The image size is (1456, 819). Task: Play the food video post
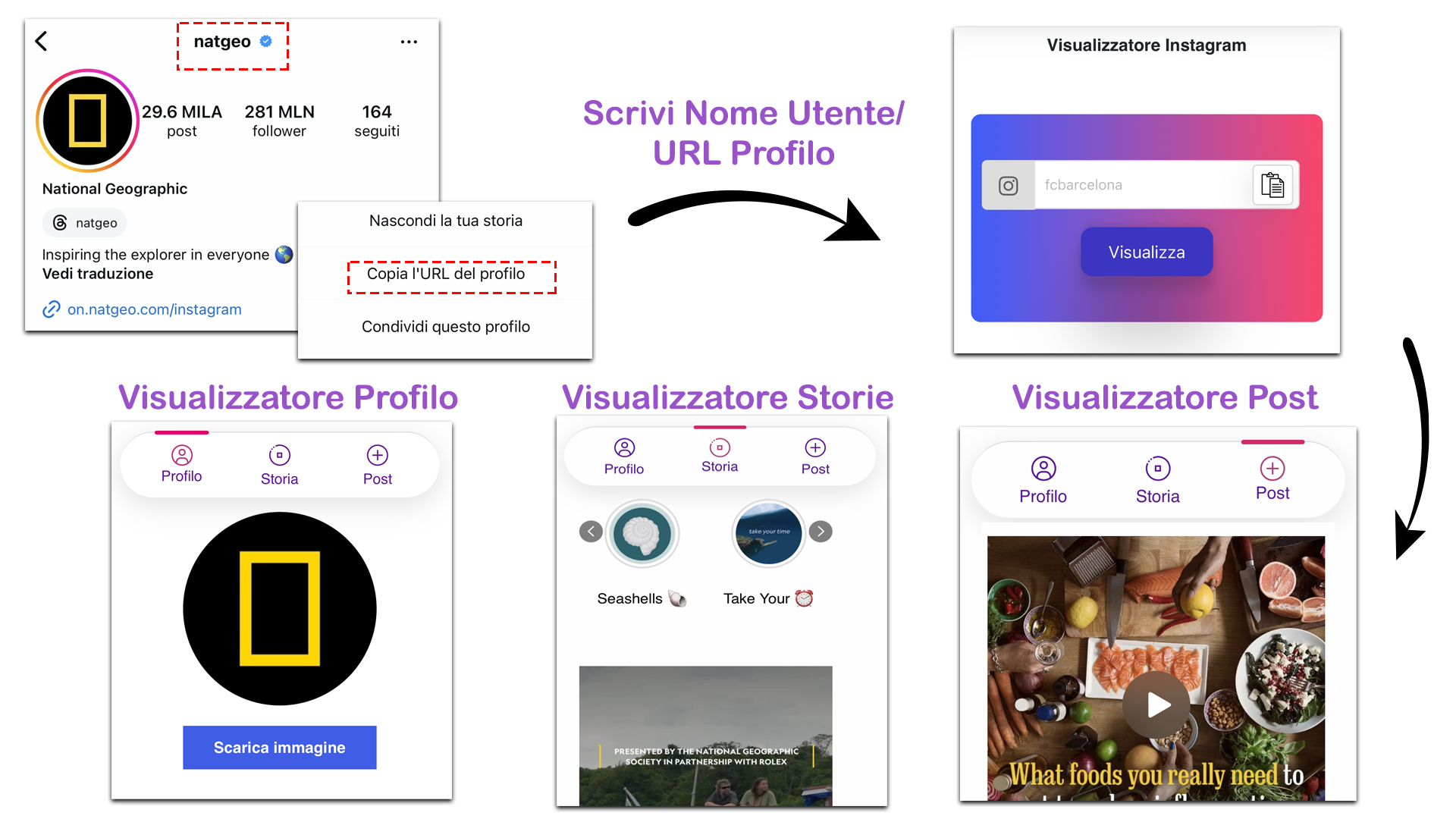click(x=1157, y=704)
